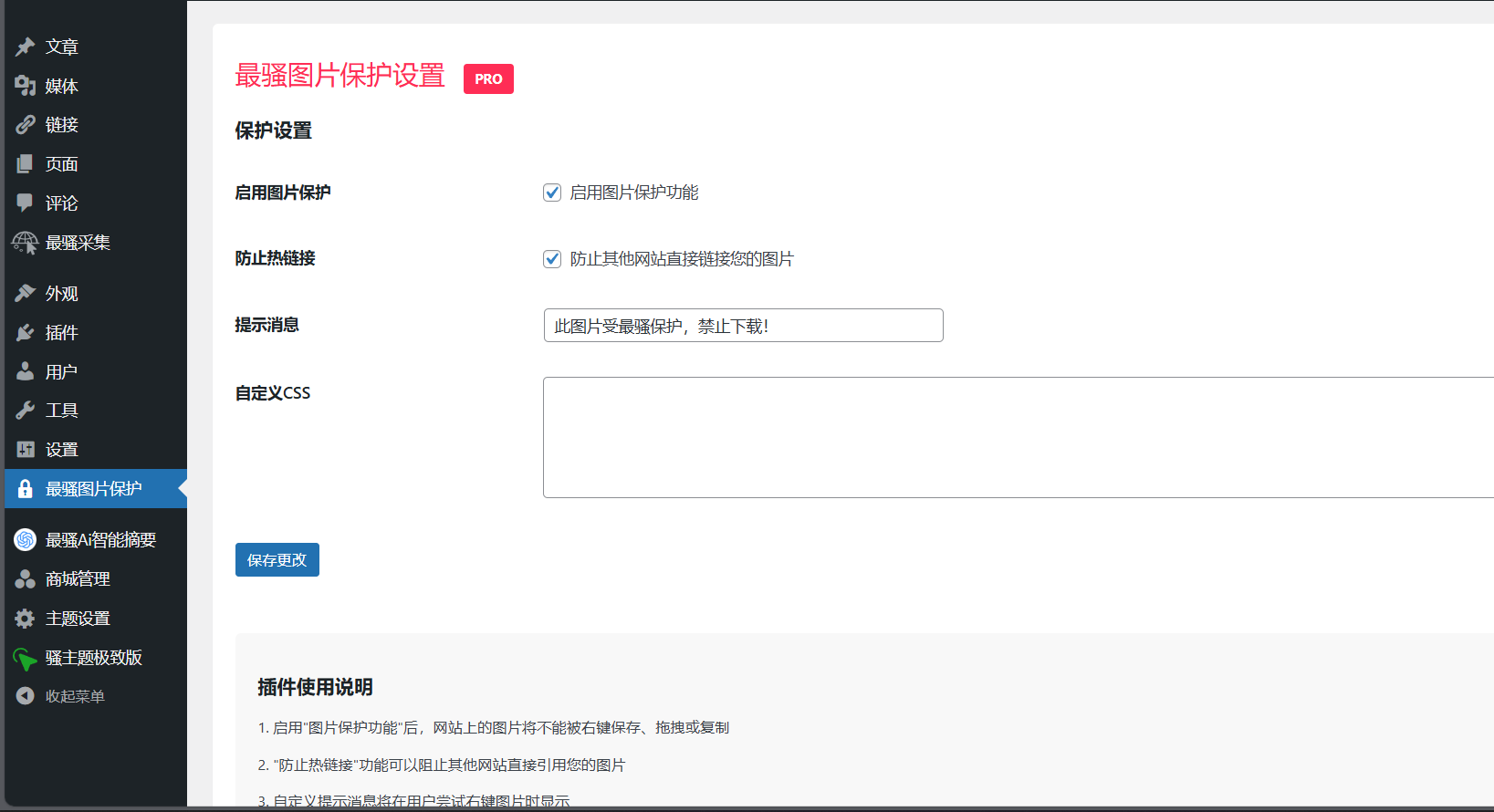
Task: Click the 自定义CSS field label
Action: click(x=272, y=393)
